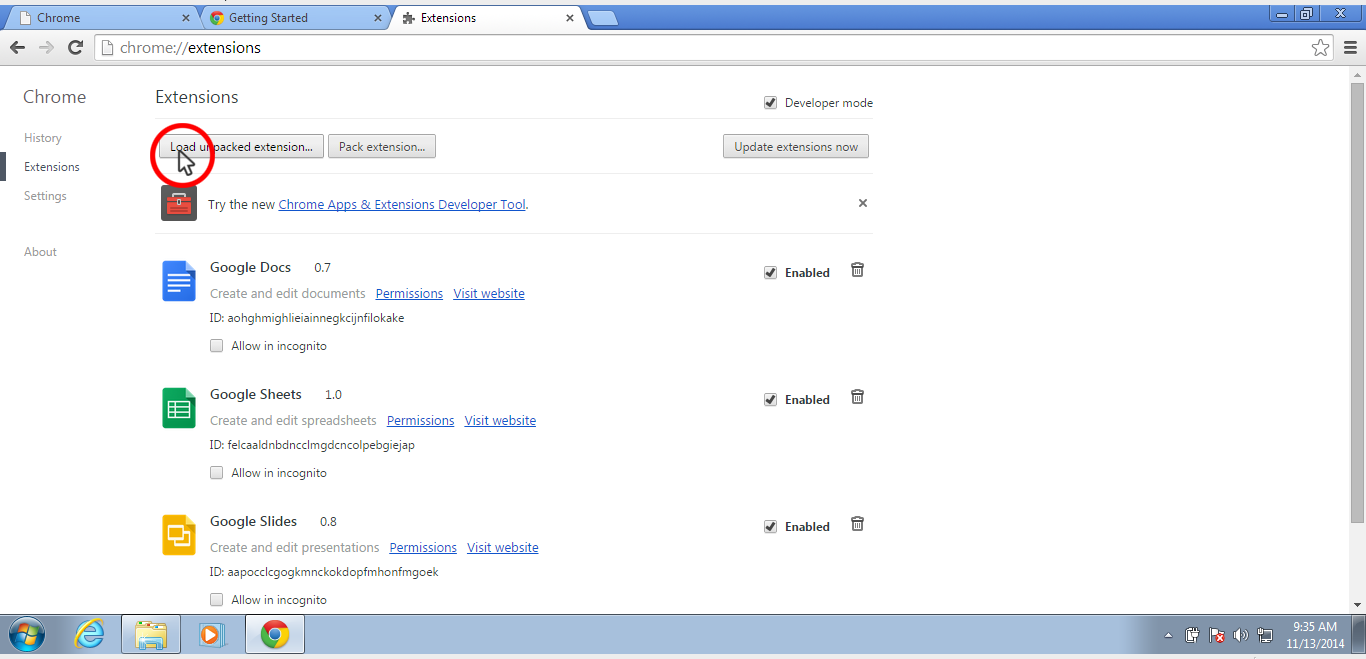Disable the Google Docs extension

pos(770,273)
